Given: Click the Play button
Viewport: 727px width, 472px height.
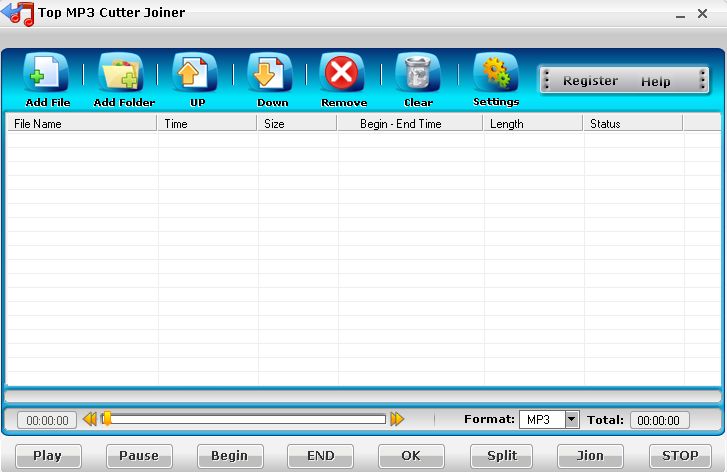Looking at the screenshot, I should tap(48, 456).
